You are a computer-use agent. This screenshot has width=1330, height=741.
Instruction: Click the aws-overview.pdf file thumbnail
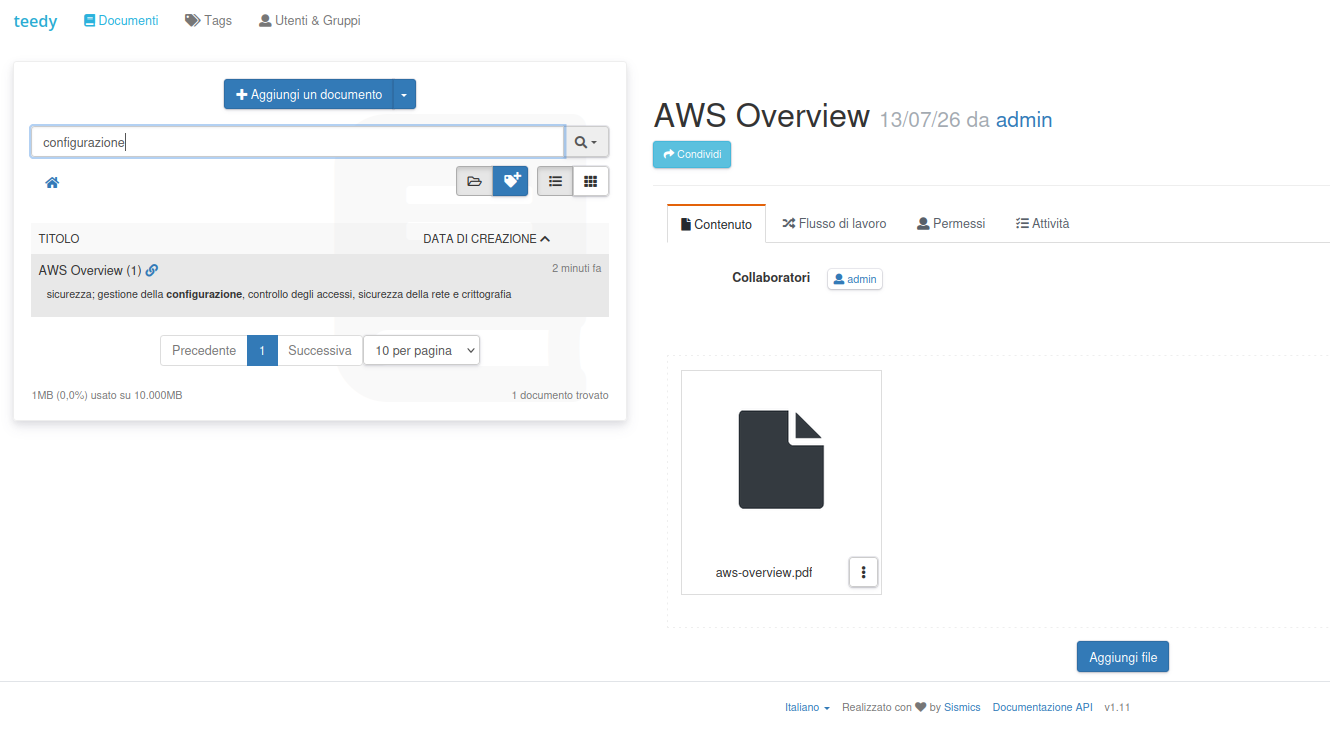pos(781,460)
